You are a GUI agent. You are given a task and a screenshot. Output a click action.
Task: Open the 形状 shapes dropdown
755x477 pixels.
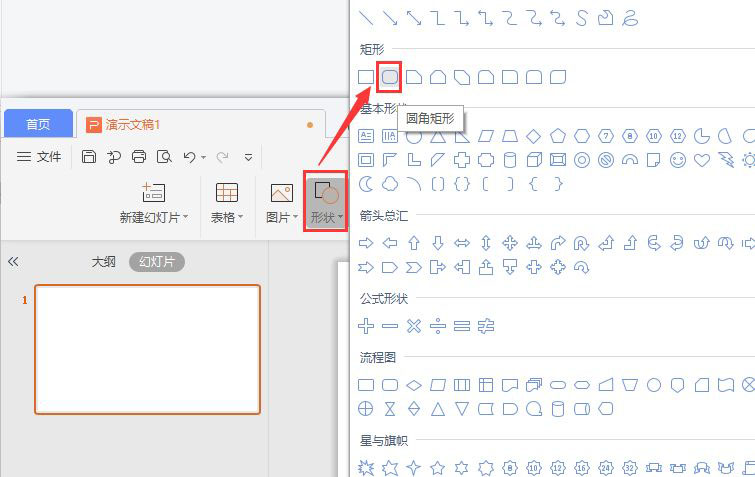(x=326, y=203)
